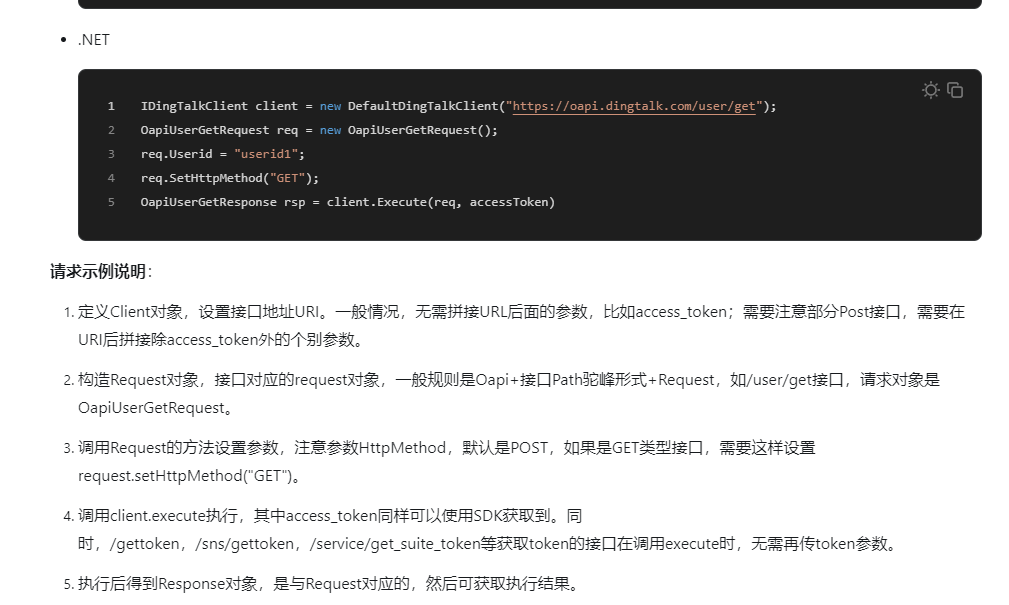Click the "GET" string in SetHttpMethod line
This screenshot has width=1009, height=605.
pyautogui.click(x=290, y=178)
